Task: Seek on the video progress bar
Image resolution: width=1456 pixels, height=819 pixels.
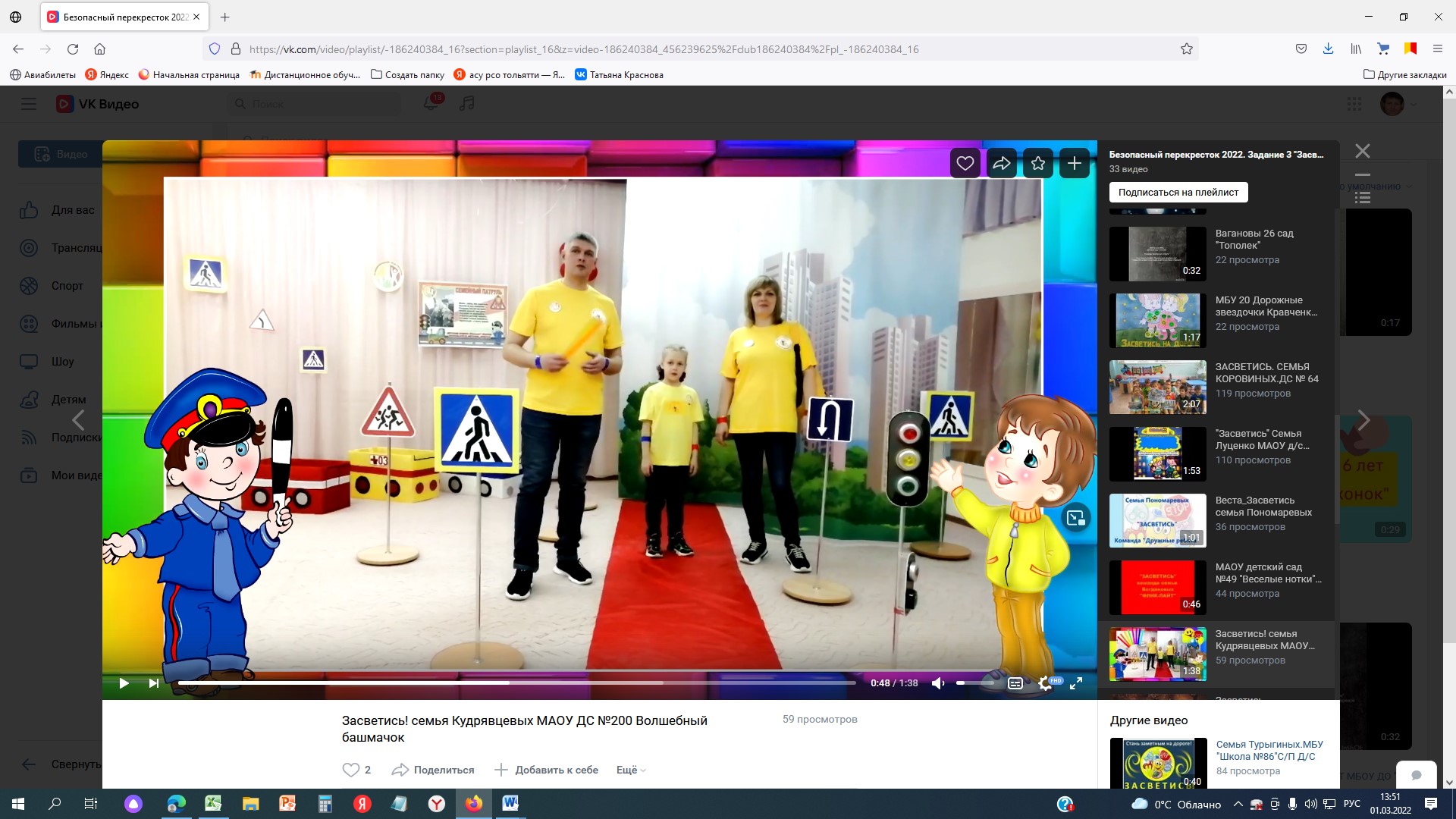Action: pos(517,682)
